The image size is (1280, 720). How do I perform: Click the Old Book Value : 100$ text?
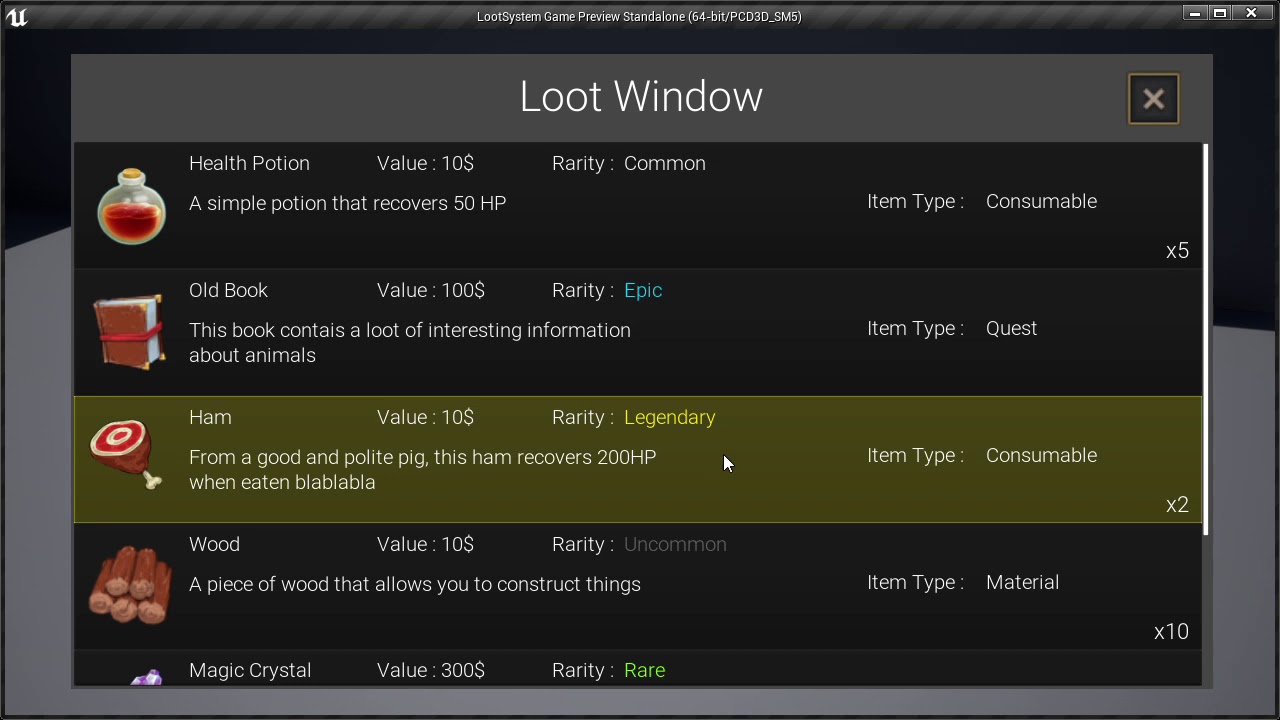coord(431,290)
